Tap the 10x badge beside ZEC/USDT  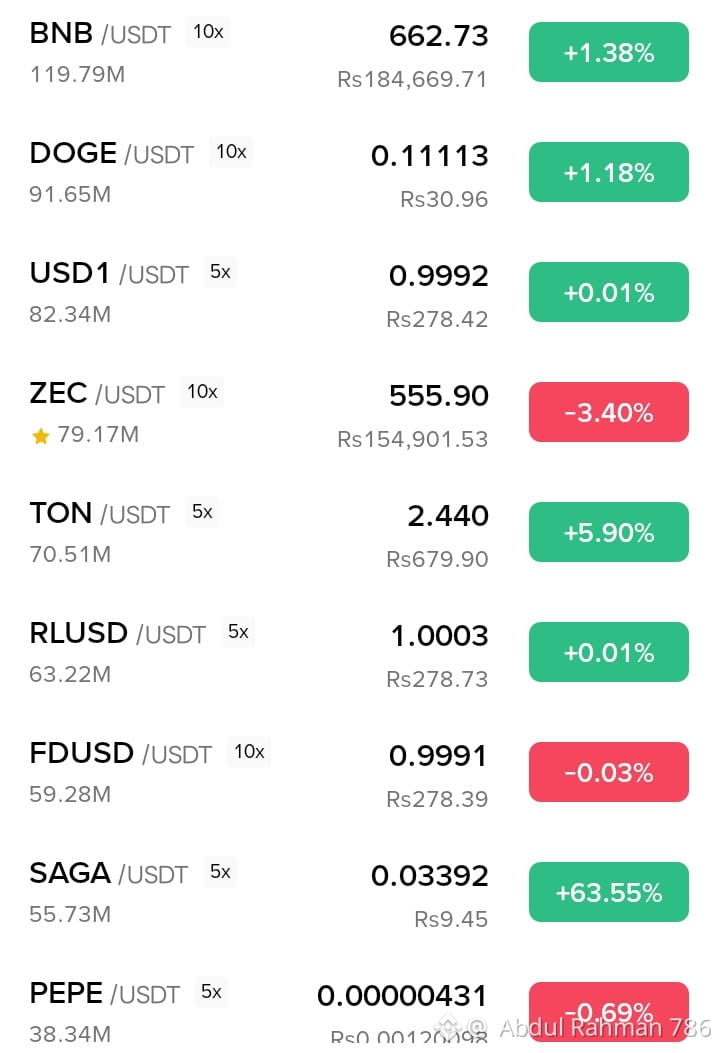pos(202,392)
